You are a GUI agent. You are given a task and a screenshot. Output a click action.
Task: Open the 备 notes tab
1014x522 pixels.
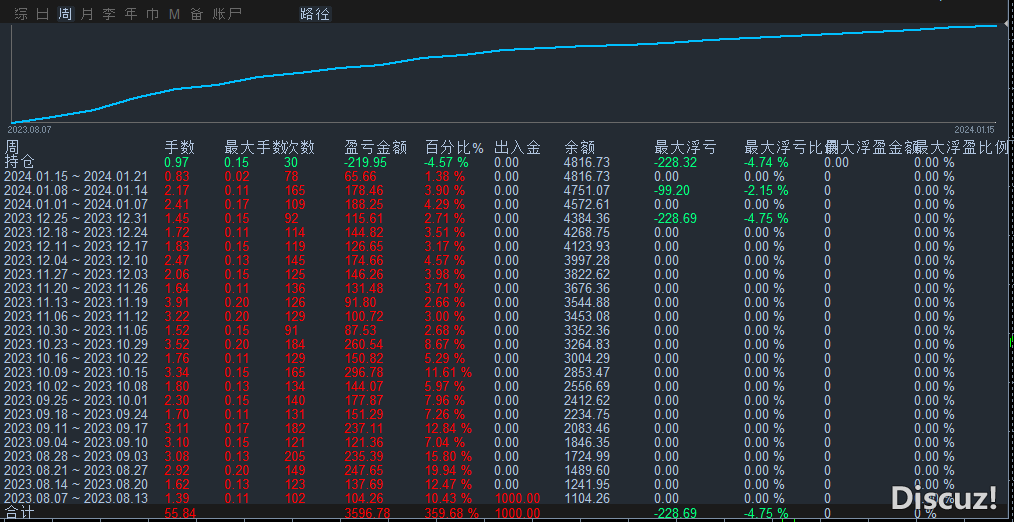197,14
